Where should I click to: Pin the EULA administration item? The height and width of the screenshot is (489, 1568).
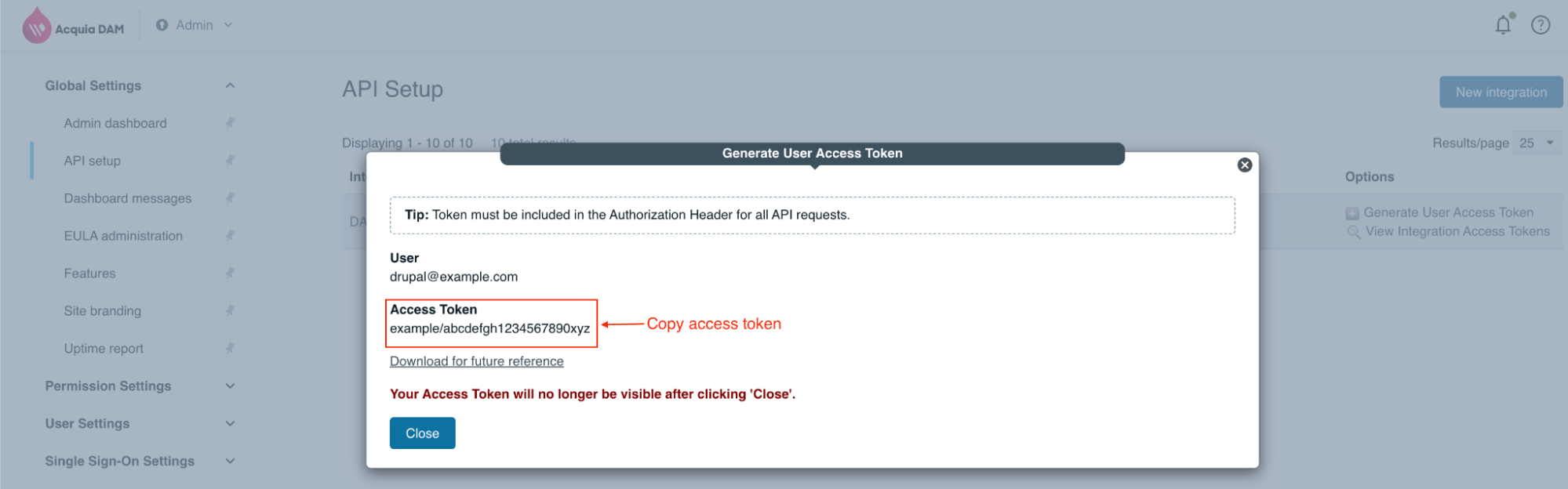coord(230,236)
